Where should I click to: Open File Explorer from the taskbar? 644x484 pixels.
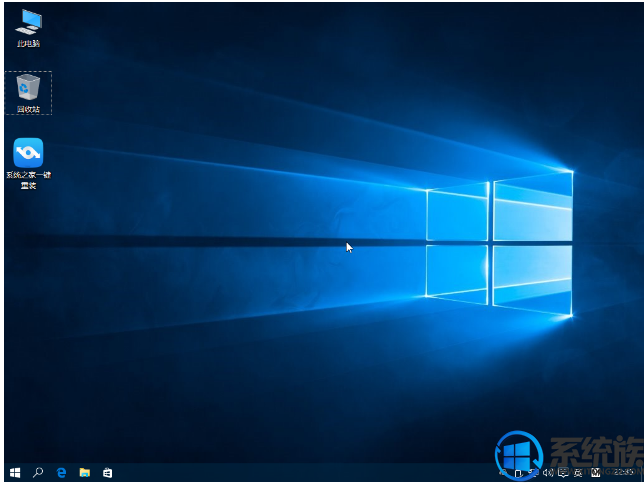(x=85, y=472)
